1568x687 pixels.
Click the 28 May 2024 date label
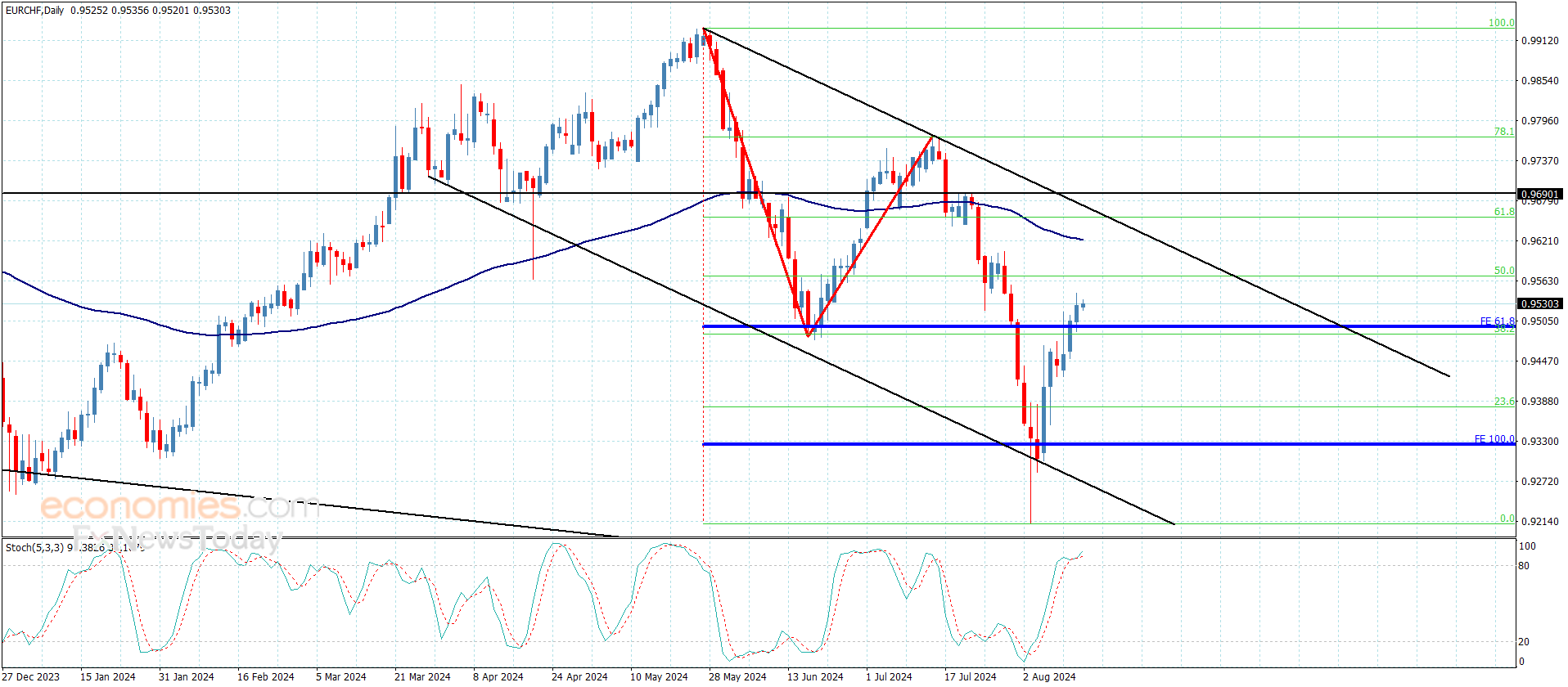tap(737, 676)
